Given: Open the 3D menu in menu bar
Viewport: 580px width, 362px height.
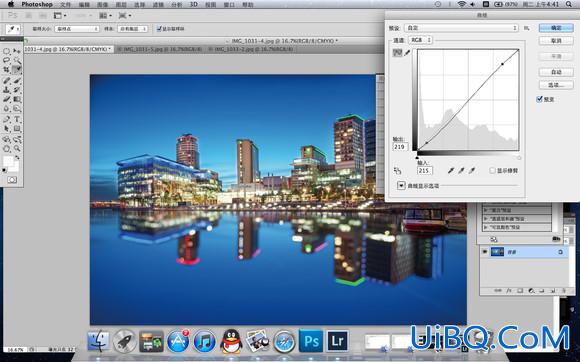Looking at the screenshot, I should pyautogui.click(x=193, y=4).
